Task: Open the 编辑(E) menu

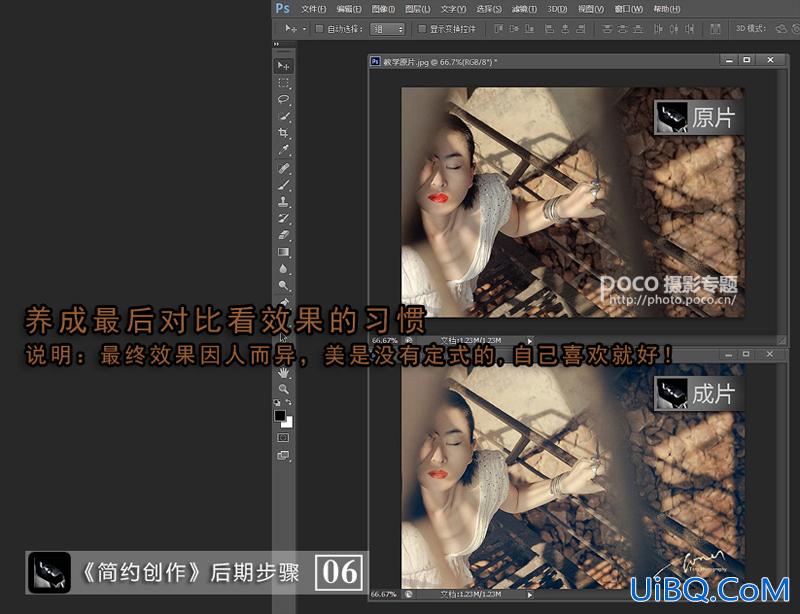Action: [349, 9]
